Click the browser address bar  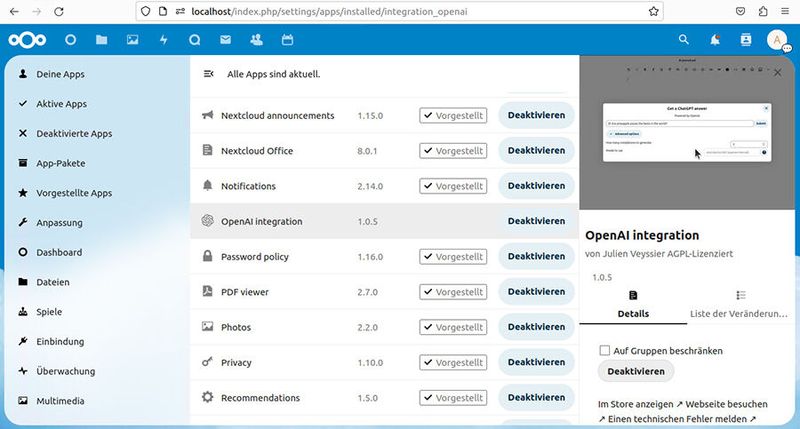[399, 11]
